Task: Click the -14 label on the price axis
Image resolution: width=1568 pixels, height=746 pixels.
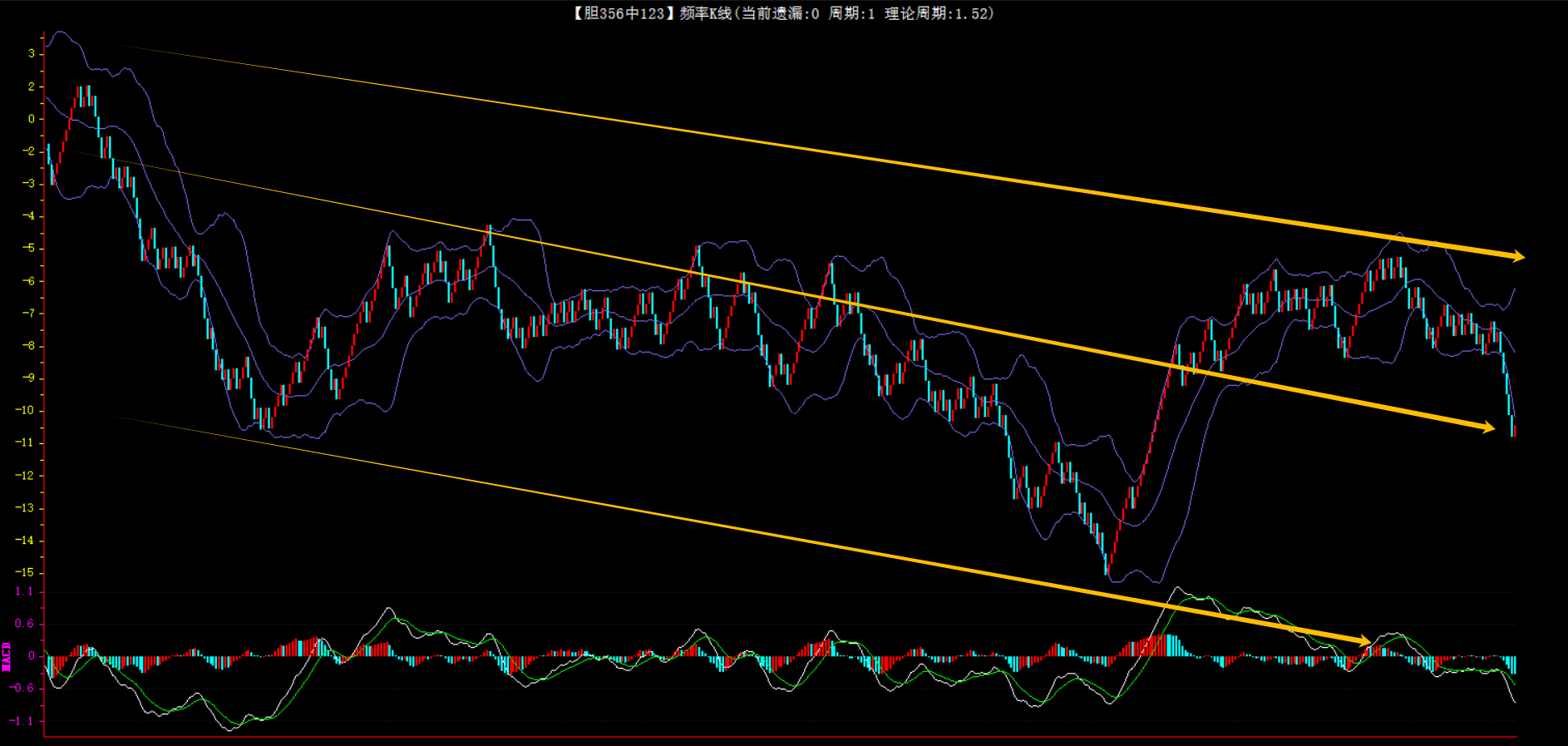Action: (25, 541)
